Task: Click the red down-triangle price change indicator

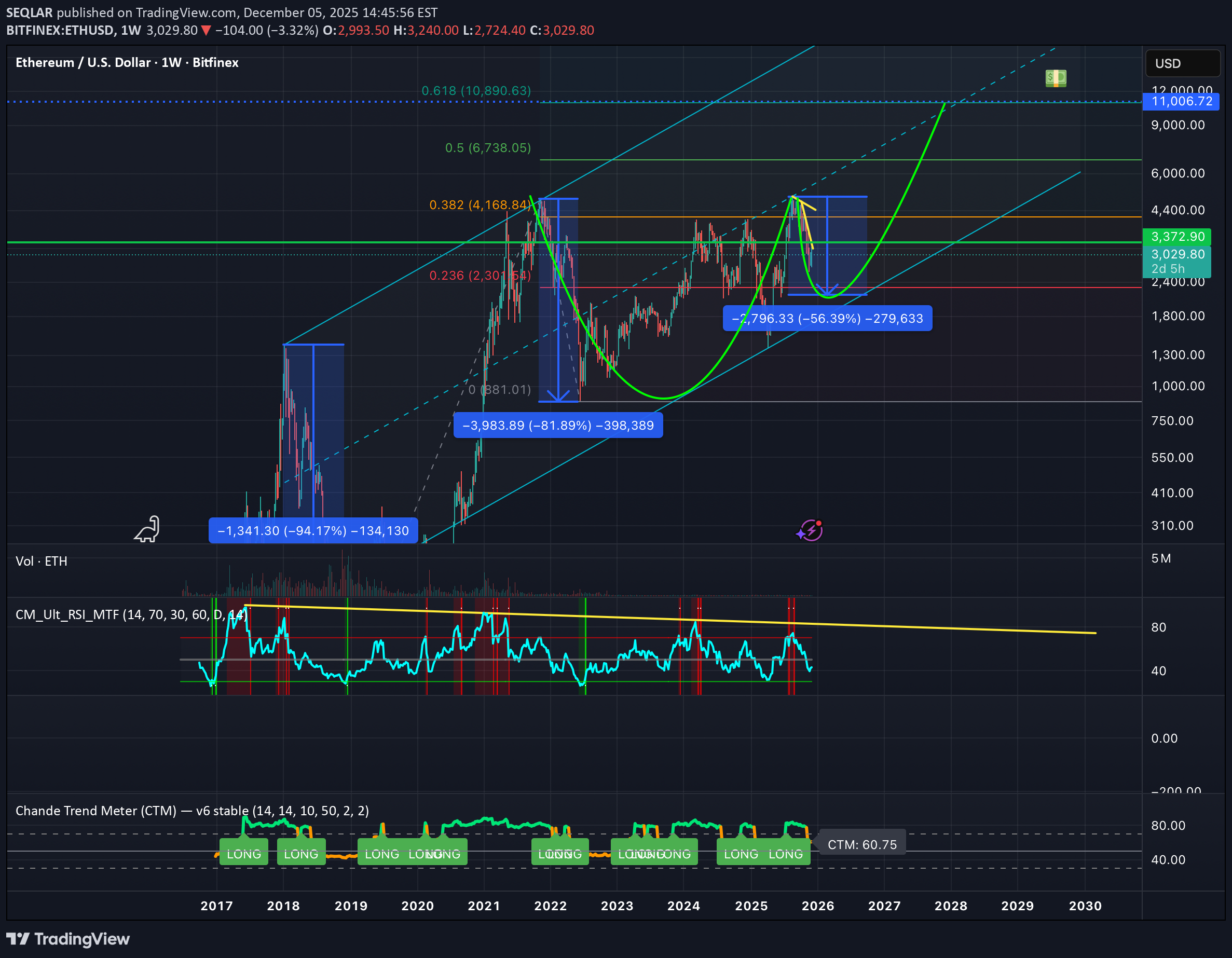Action: [x=206, y=31]
